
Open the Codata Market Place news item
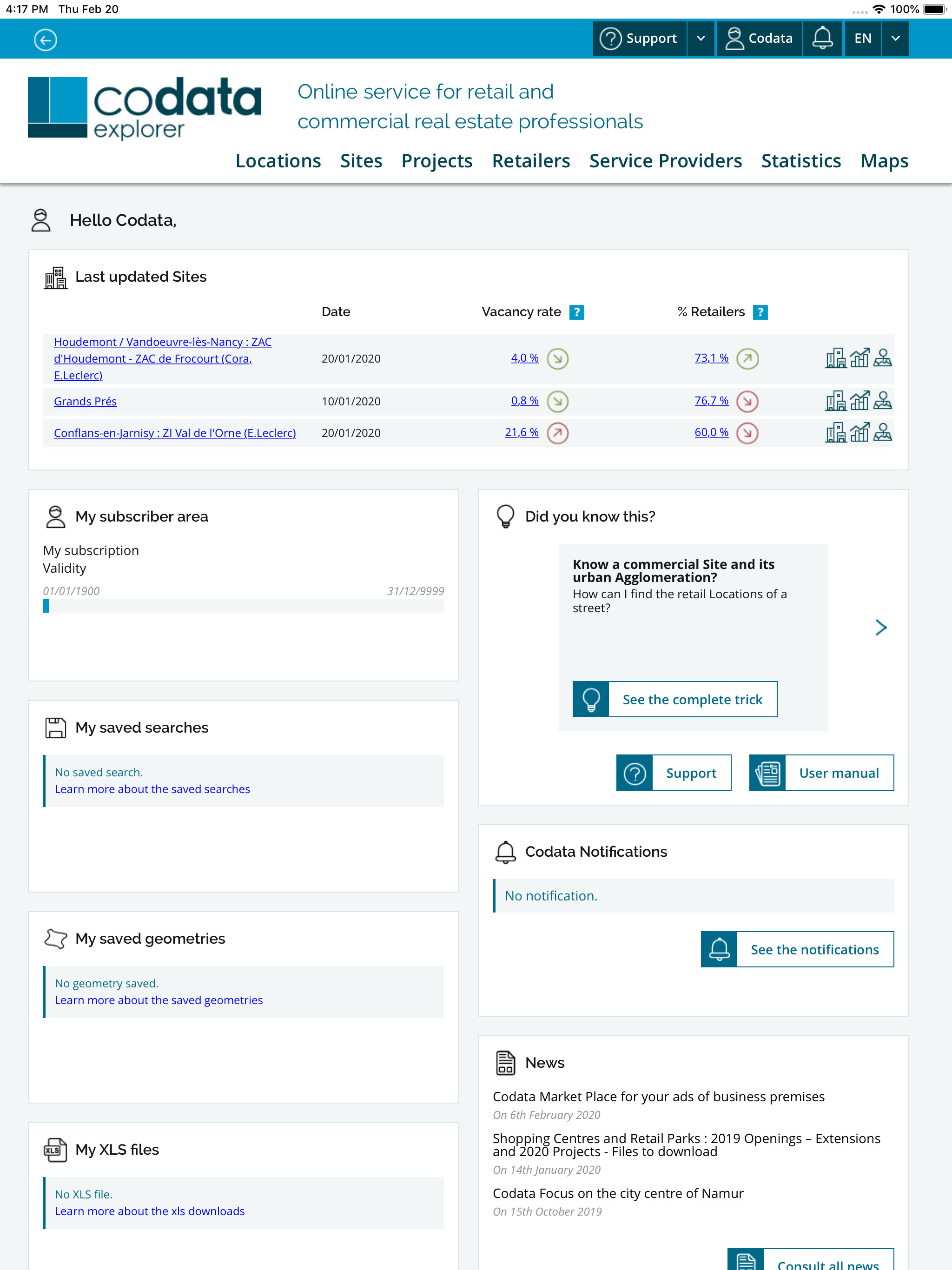(659, 1097)
